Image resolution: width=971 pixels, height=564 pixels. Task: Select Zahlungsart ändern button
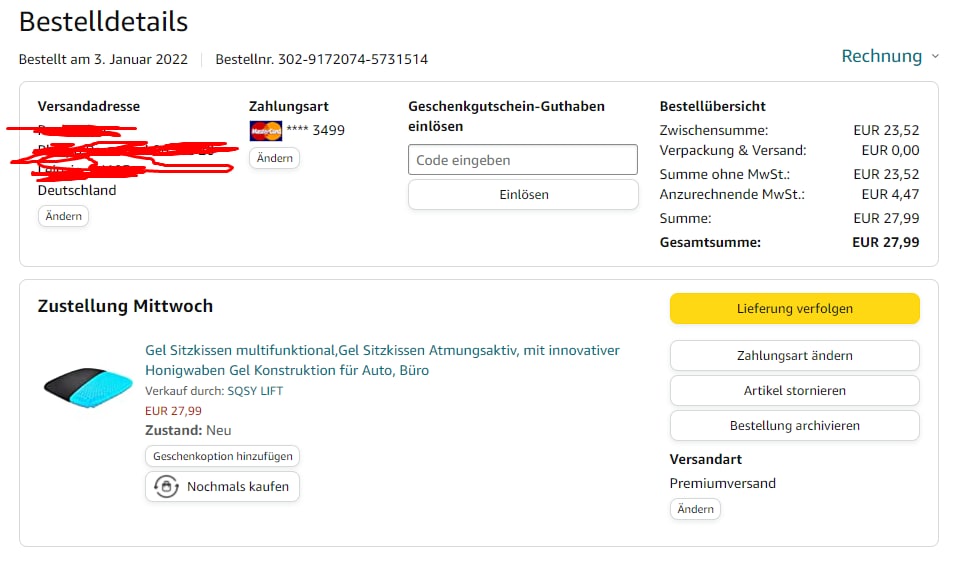(794, 355)
